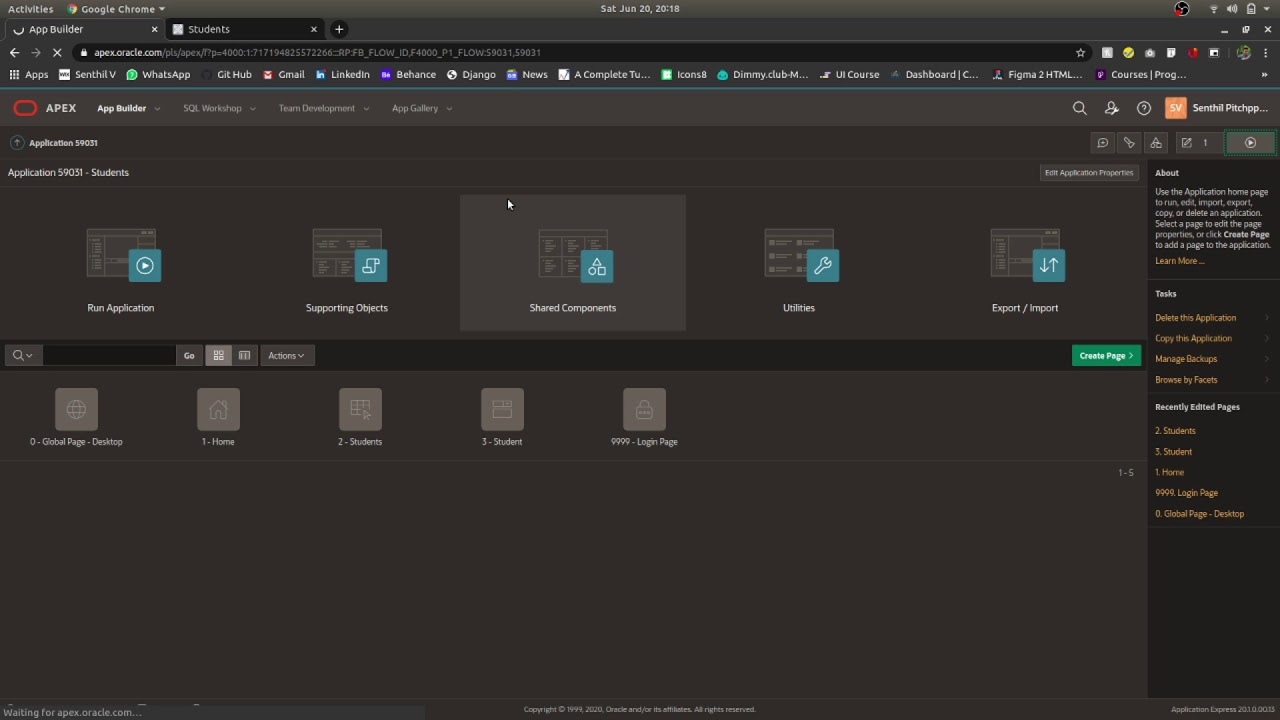Switch to View Icons grid mode
This screenshot has height=720, width=1280.
coord(218,355)
